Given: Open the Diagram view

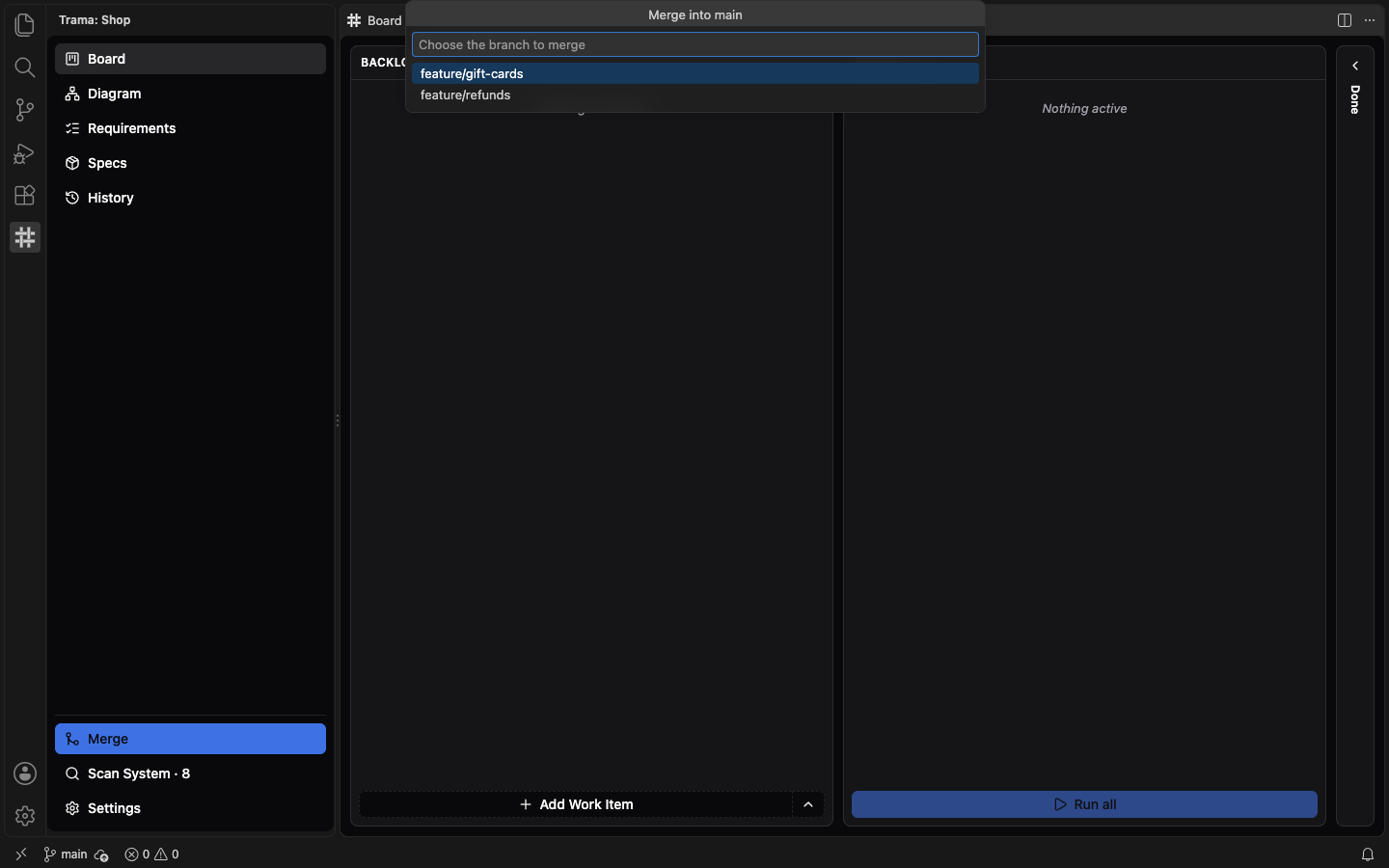Looking at the screenshot, I should [190, 94].
